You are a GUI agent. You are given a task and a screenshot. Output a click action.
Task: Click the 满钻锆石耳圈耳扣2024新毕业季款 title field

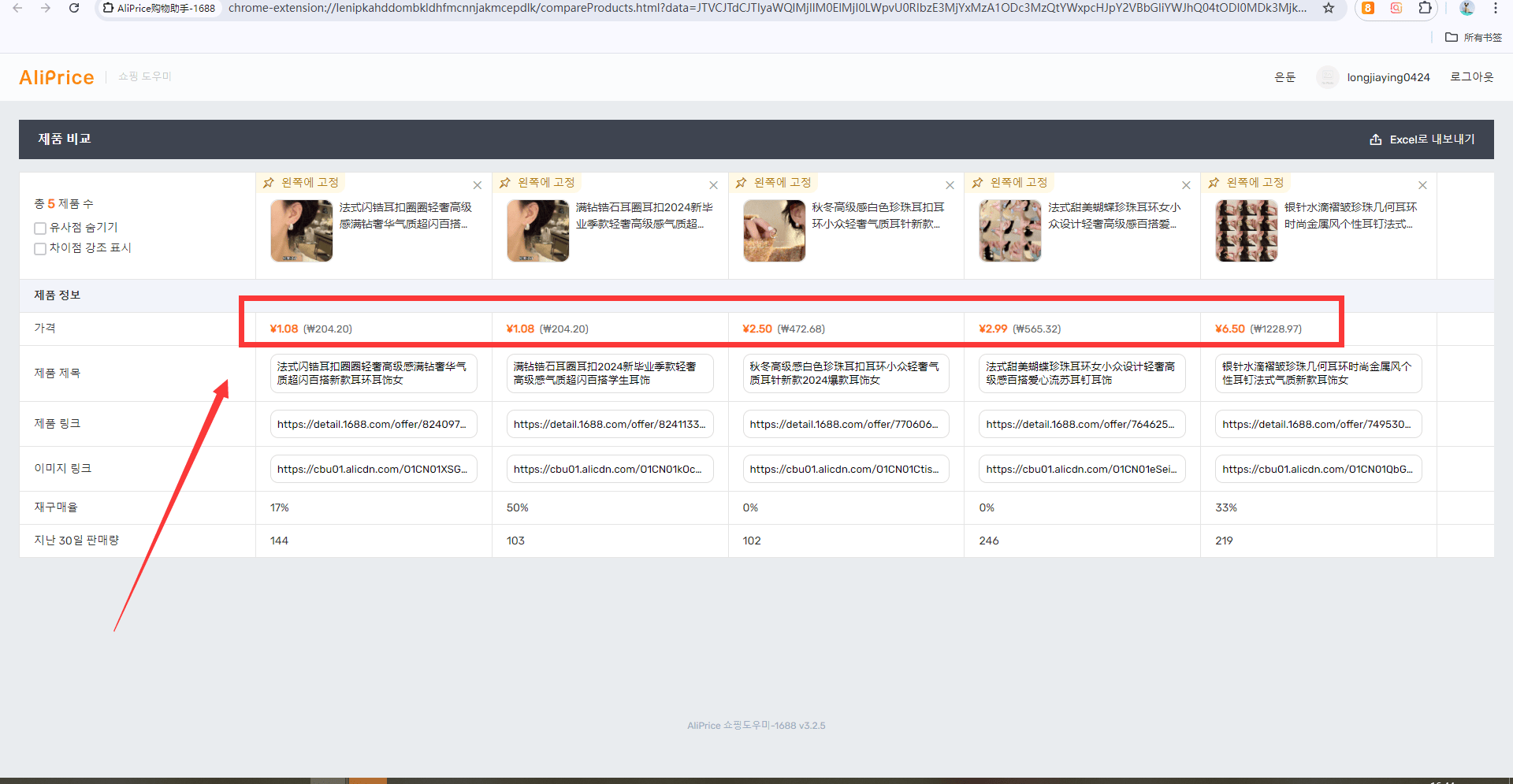click(610, 373)
